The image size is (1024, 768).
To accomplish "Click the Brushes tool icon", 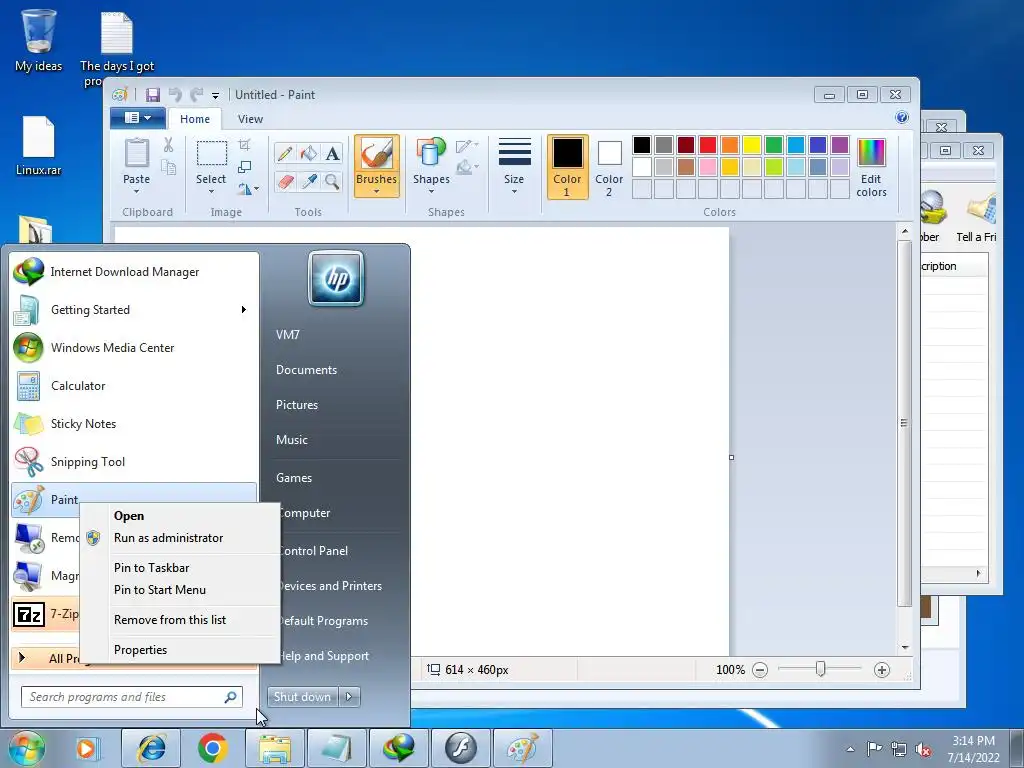I will 377,153.
